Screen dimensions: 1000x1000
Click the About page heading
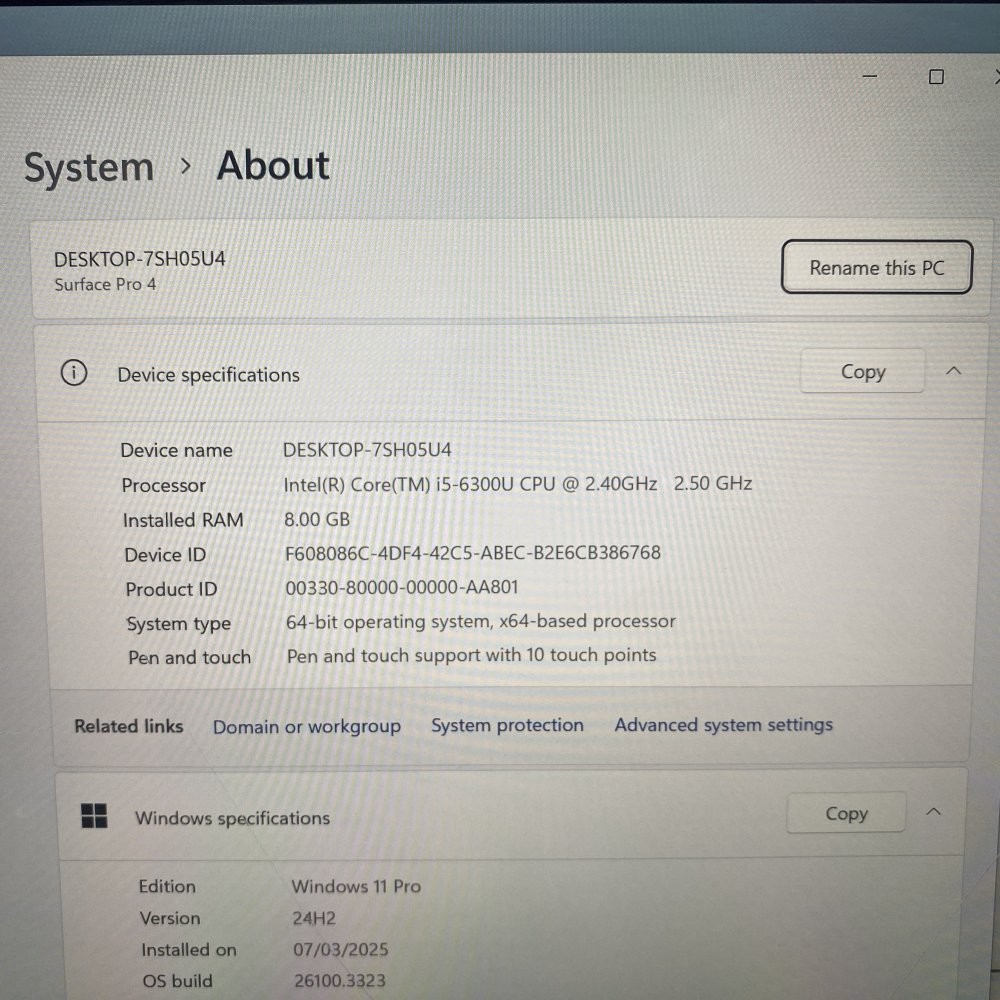[x=273, y=166]
